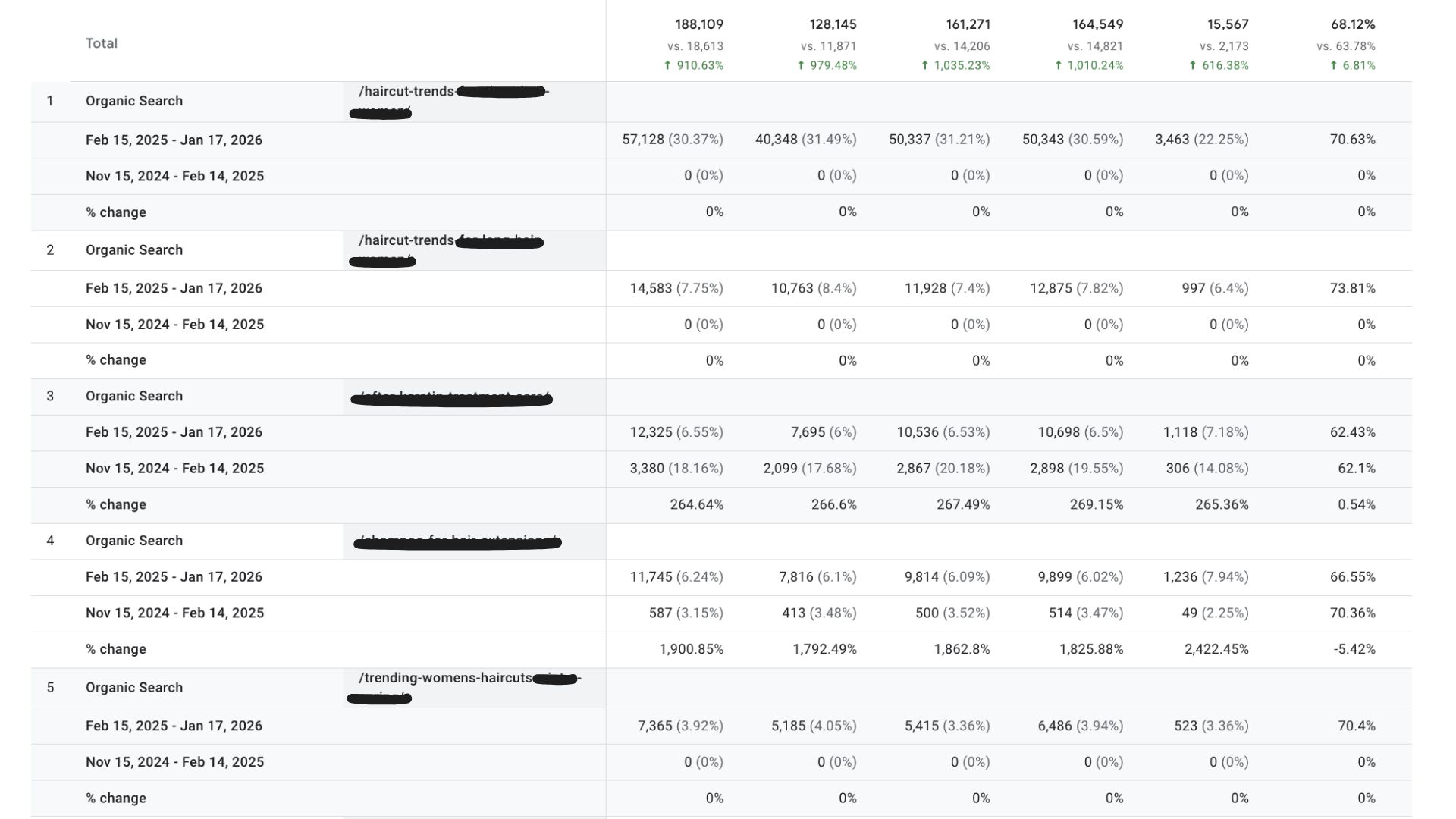This screenshot has width=1456, height=819.
Task: Click the 1,900.85% change value
Action: coord(691,649)
